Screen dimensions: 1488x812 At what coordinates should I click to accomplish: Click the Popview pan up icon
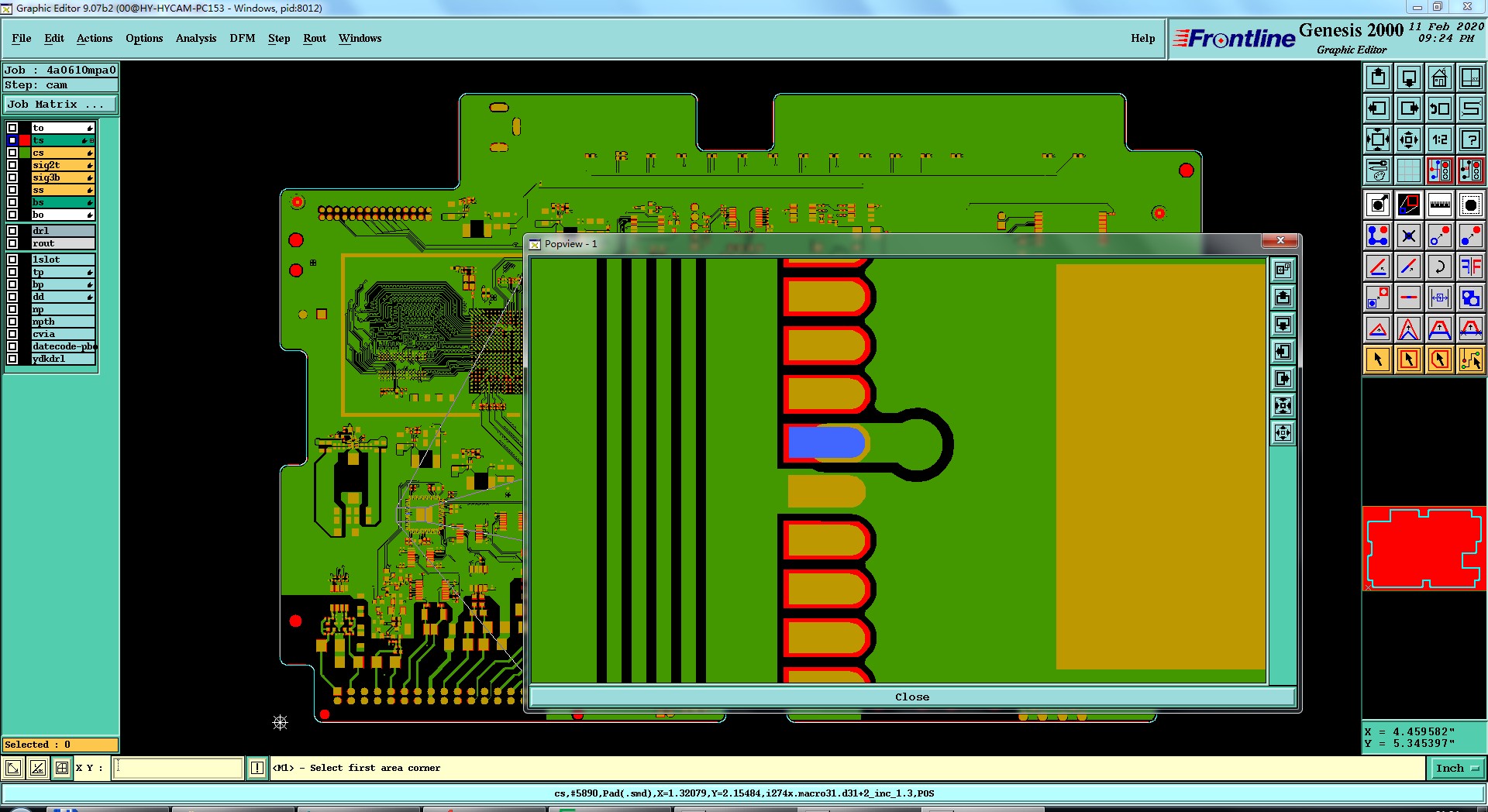(1283, 298)
